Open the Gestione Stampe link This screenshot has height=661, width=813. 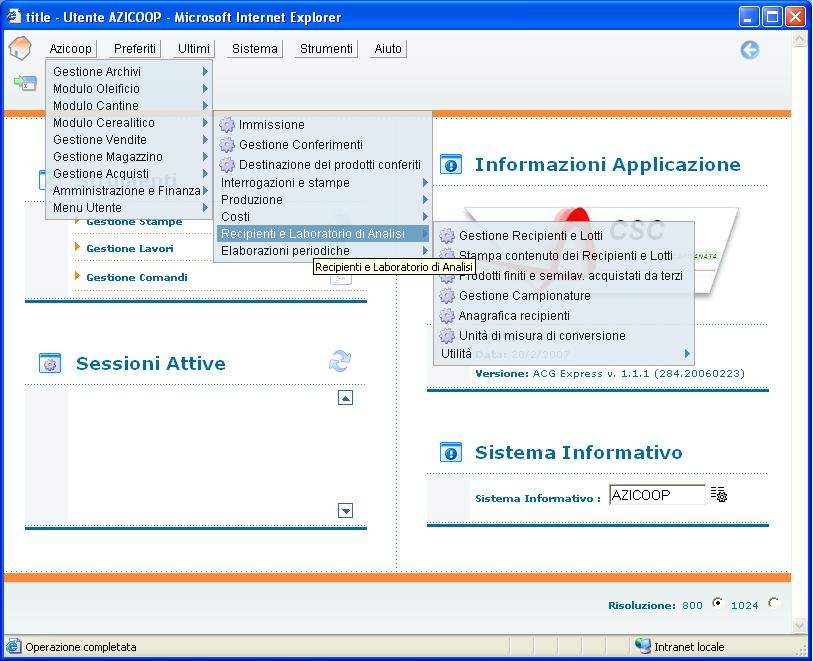[134, 222]
